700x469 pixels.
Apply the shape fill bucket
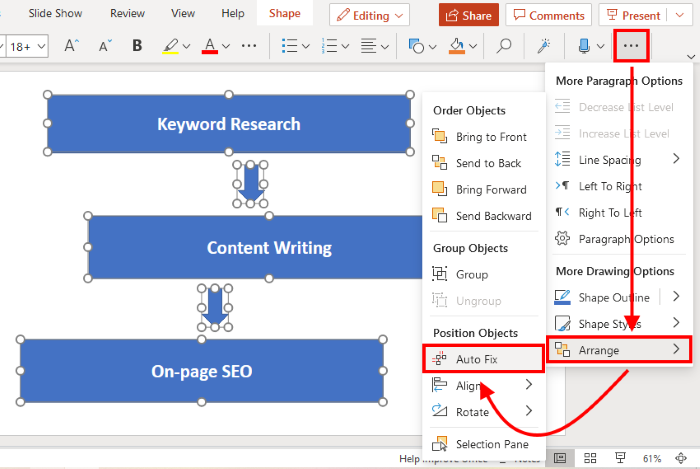point(457,46)
